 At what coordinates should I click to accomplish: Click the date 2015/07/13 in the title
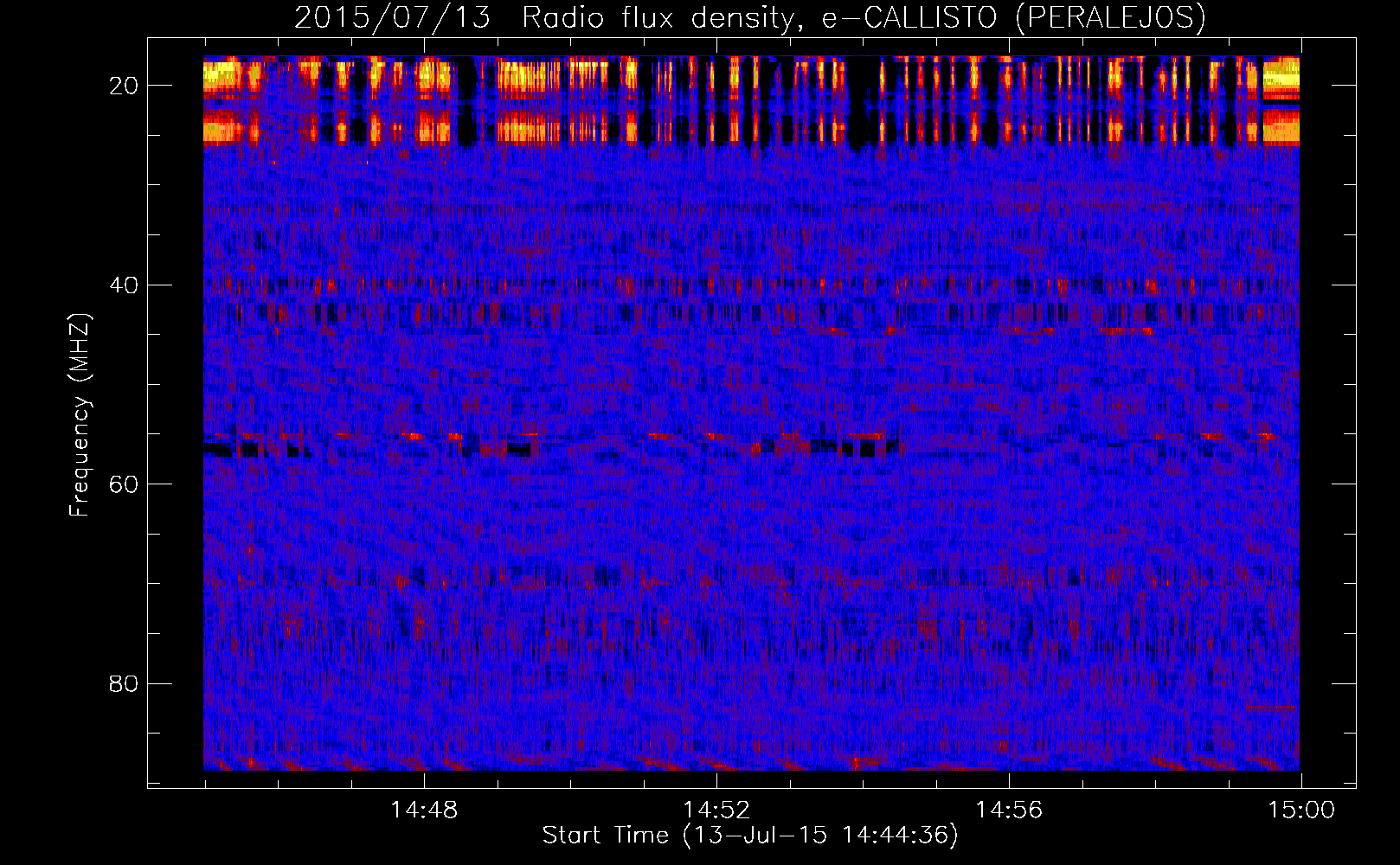click(x=392, y=18)
